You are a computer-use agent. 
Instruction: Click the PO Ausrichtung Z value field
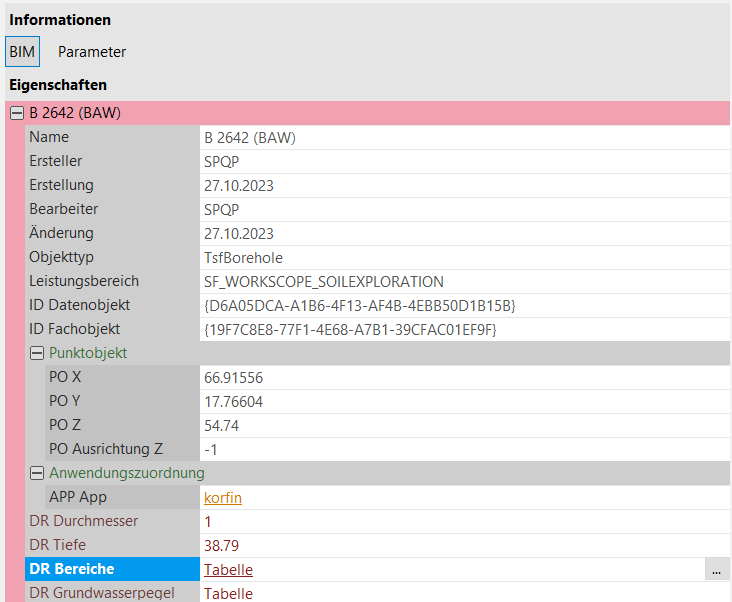pyautogui.click(x=464, y=449)
